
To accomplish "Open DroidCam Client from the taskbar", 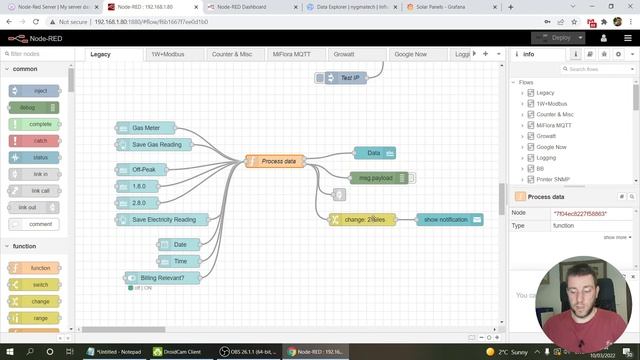I will [178, 351].
